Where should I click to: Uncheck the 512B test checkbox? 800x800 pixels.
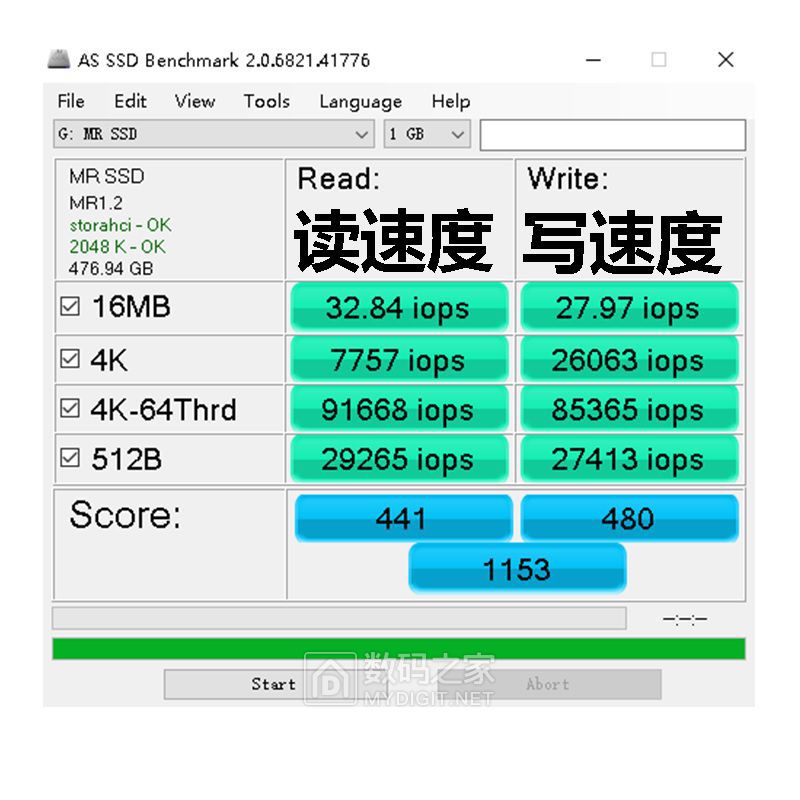click(70, 458)
